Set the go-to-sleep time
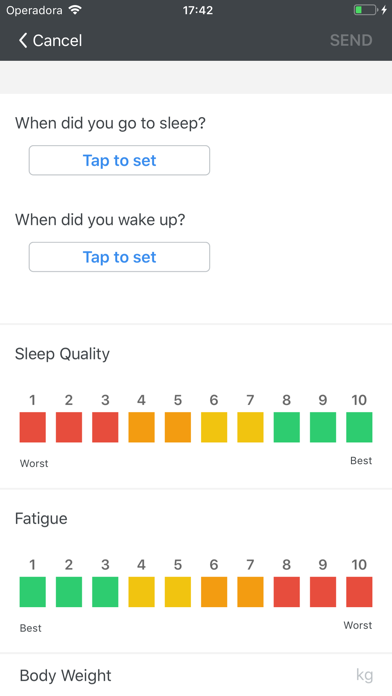 coord(119,160)
